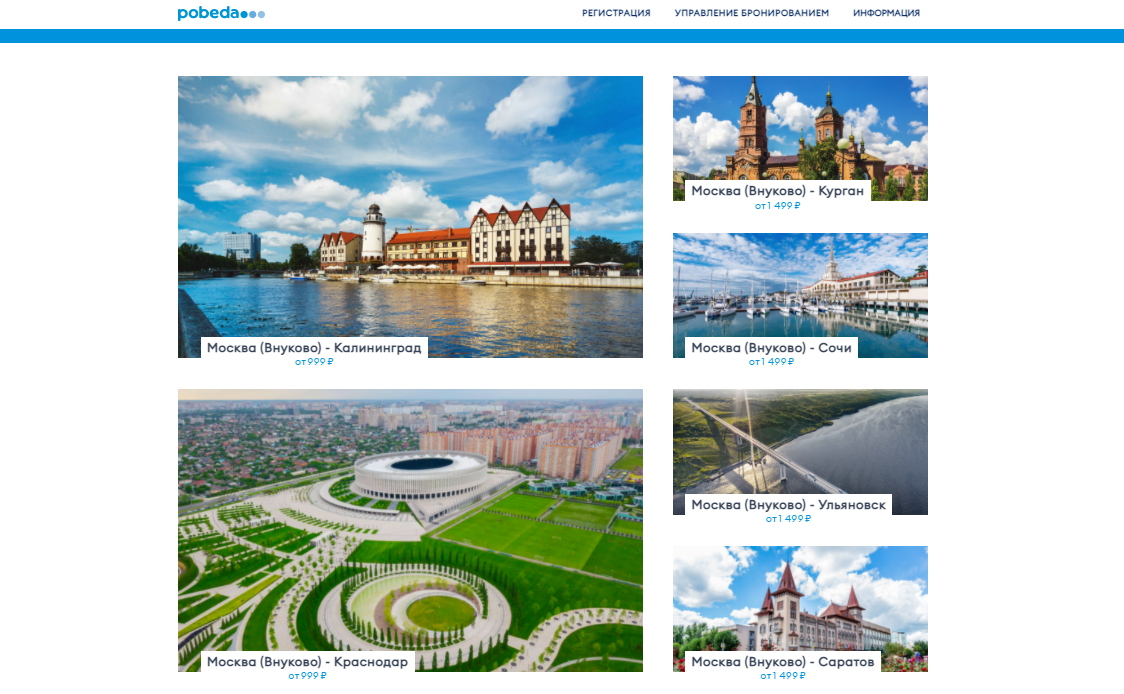Open the РЕГИСТРАЦИЯ menu item
1124x694 pixels.
tap(616, 13)
